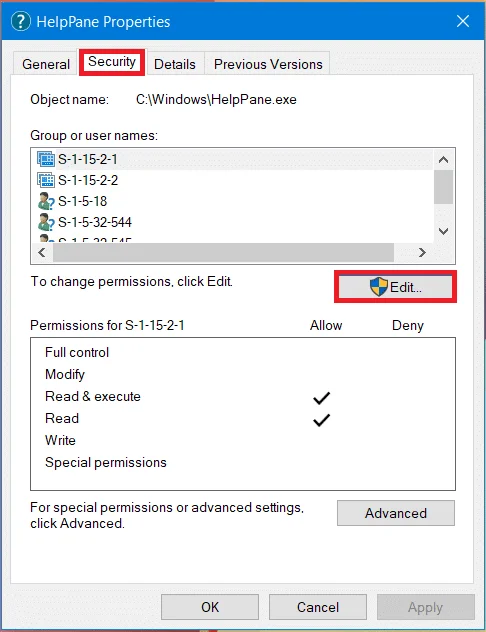The image size is (486, 632).
Task: Click the UAC shield icon on Edit
Action: click(379, 287)
